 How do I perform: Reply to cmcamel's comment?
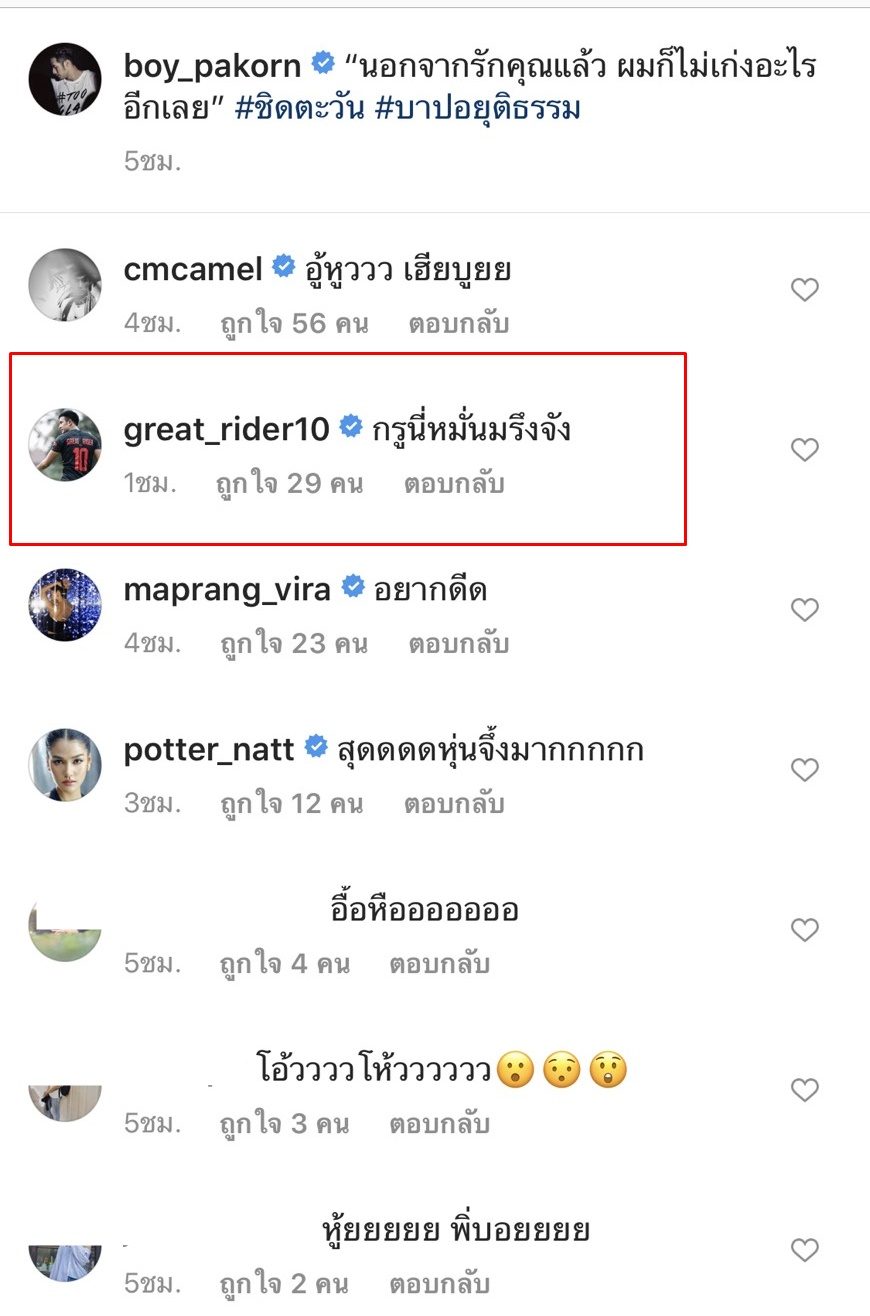point(459,324)
